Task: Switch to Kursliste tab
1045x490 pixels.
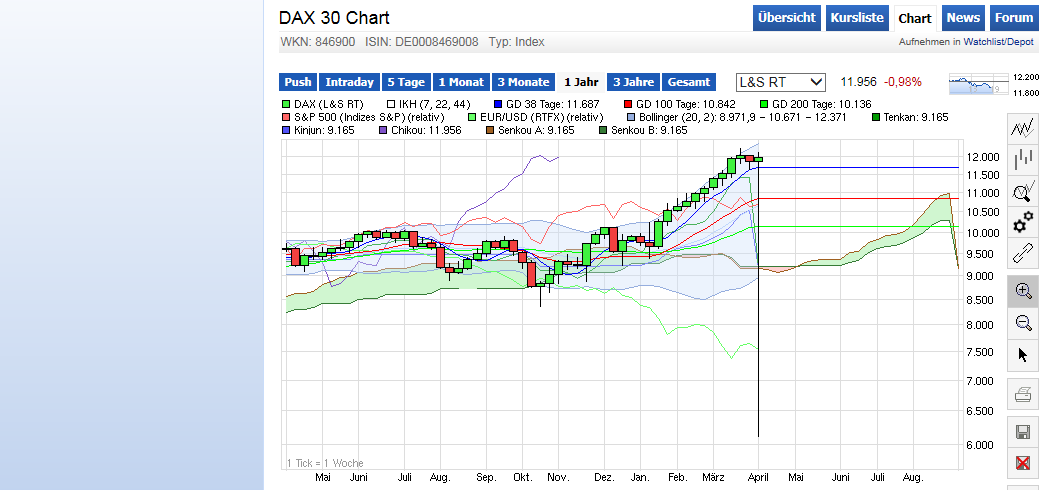Action: 857,18
